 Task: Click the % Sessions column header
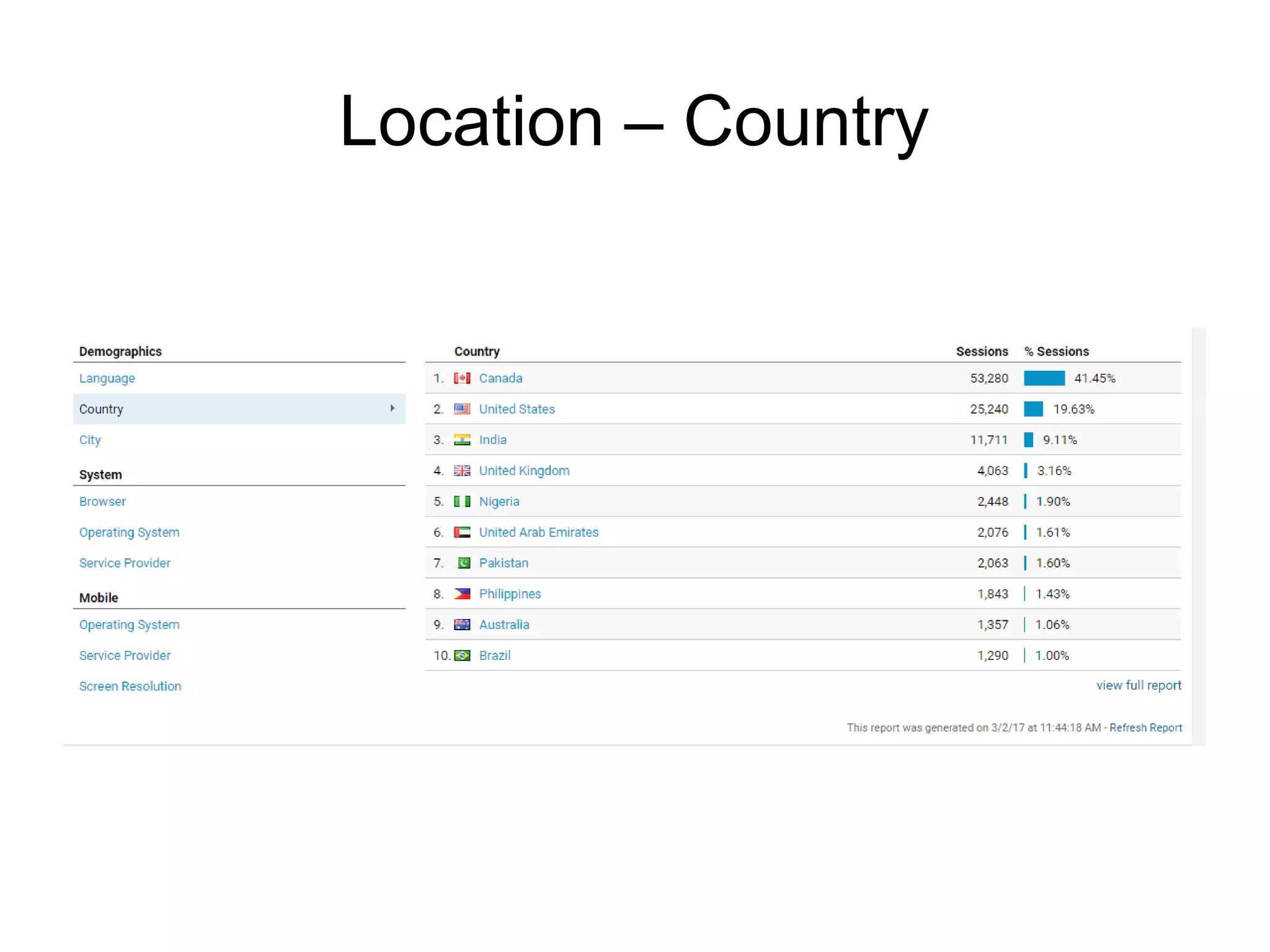(x=1056, y=352)
